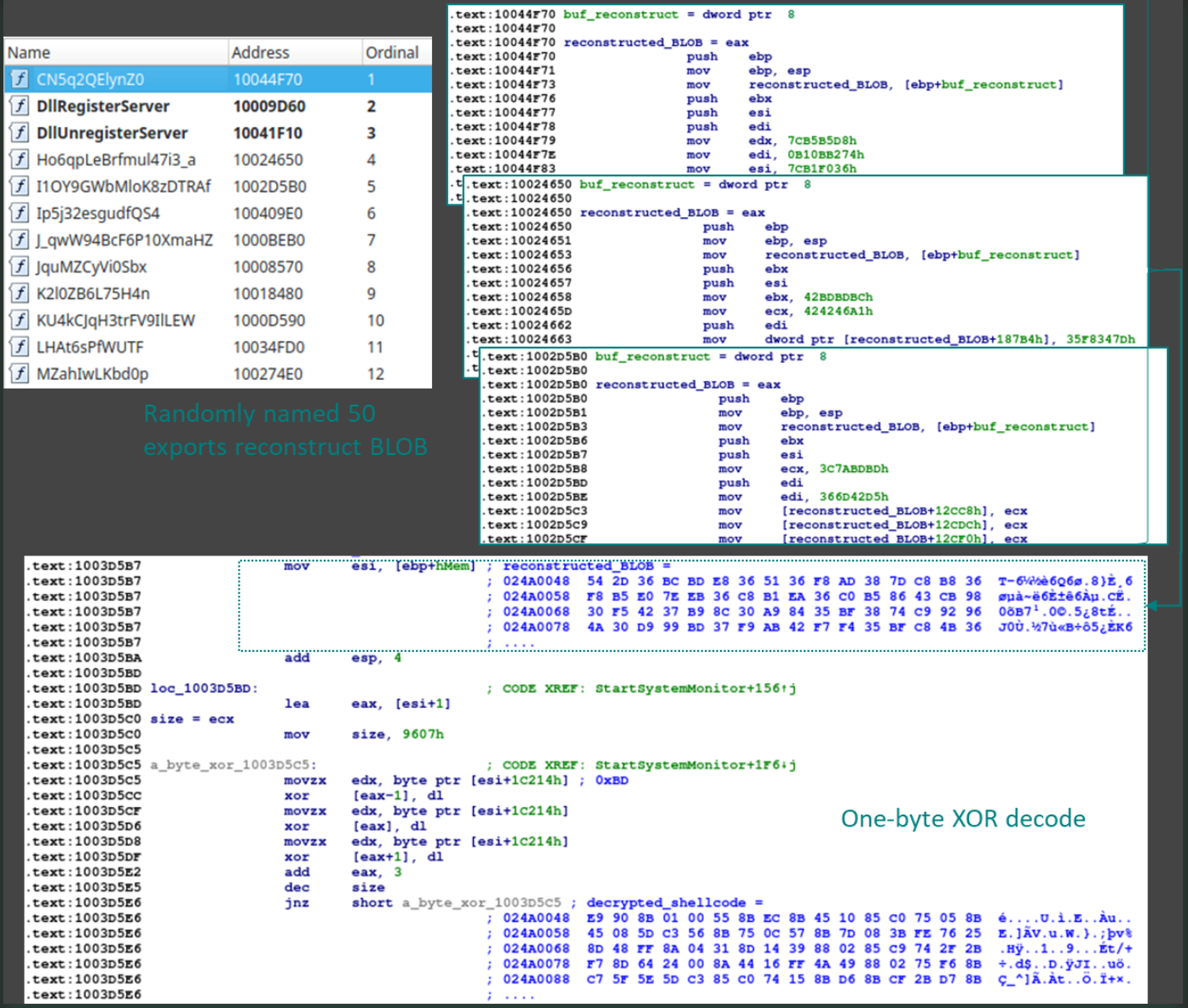Select the function icon beside J_qwW94BcF6P10XmaHZ
This screenshot has height=1008, width=1188.
click(x=19, y=239)
